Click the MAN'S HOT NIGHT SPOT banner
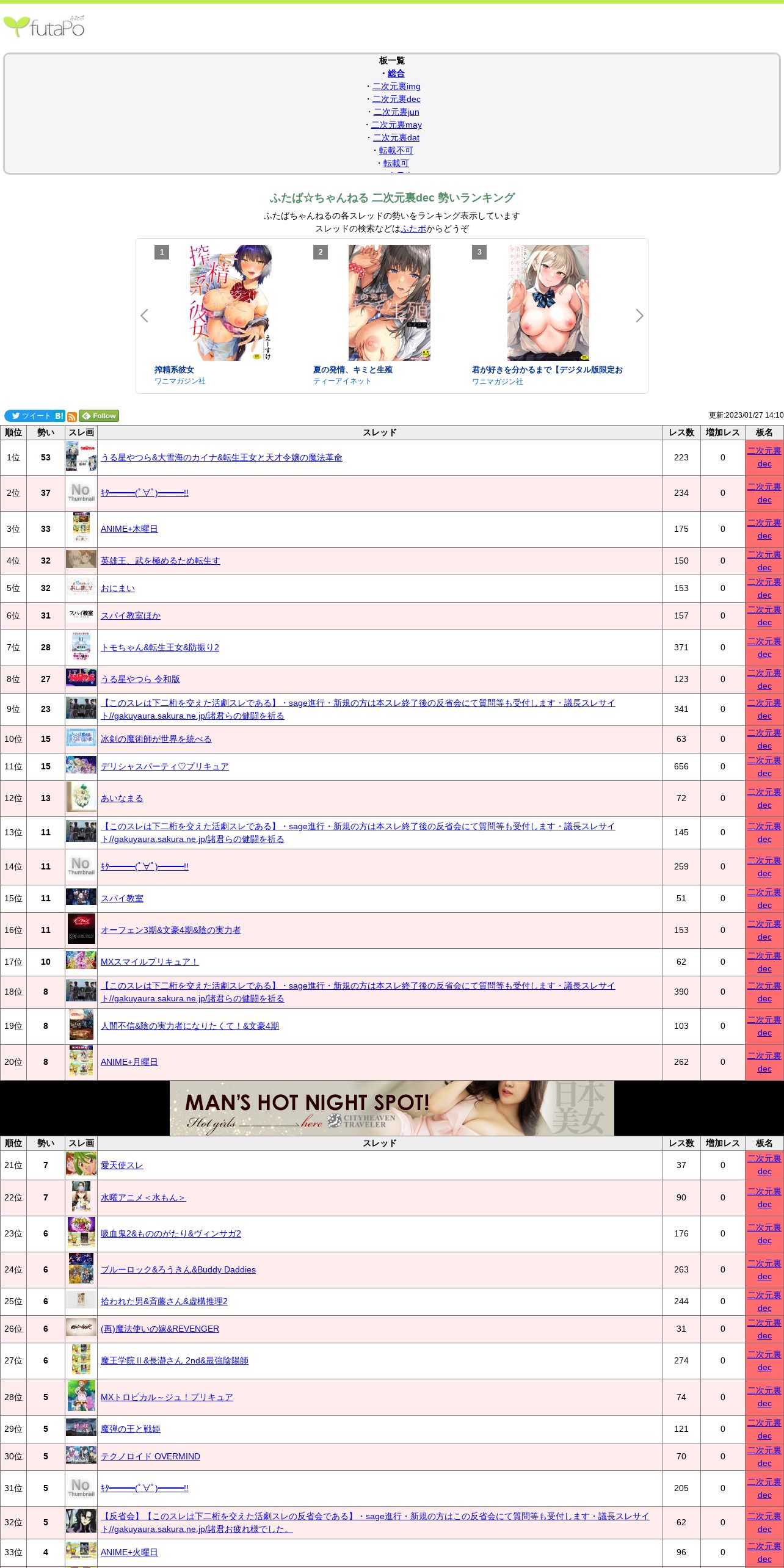The image size is (784, 1568). tap(392, 1108)
